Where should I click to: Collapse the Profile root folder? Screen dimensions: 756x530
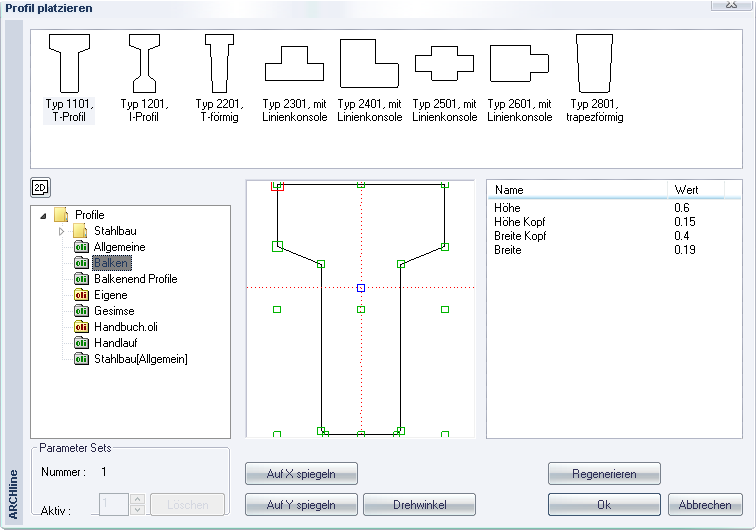[x=43, y=216]
